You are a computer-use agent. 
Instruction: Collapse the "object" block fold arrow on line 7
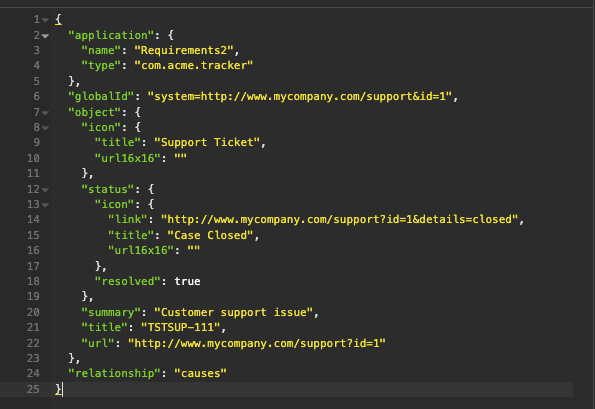tap(45, 113)
